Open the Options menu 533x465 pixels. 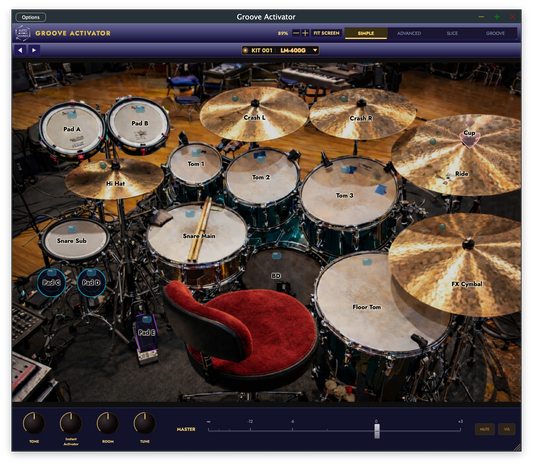(x=31, y=17)
